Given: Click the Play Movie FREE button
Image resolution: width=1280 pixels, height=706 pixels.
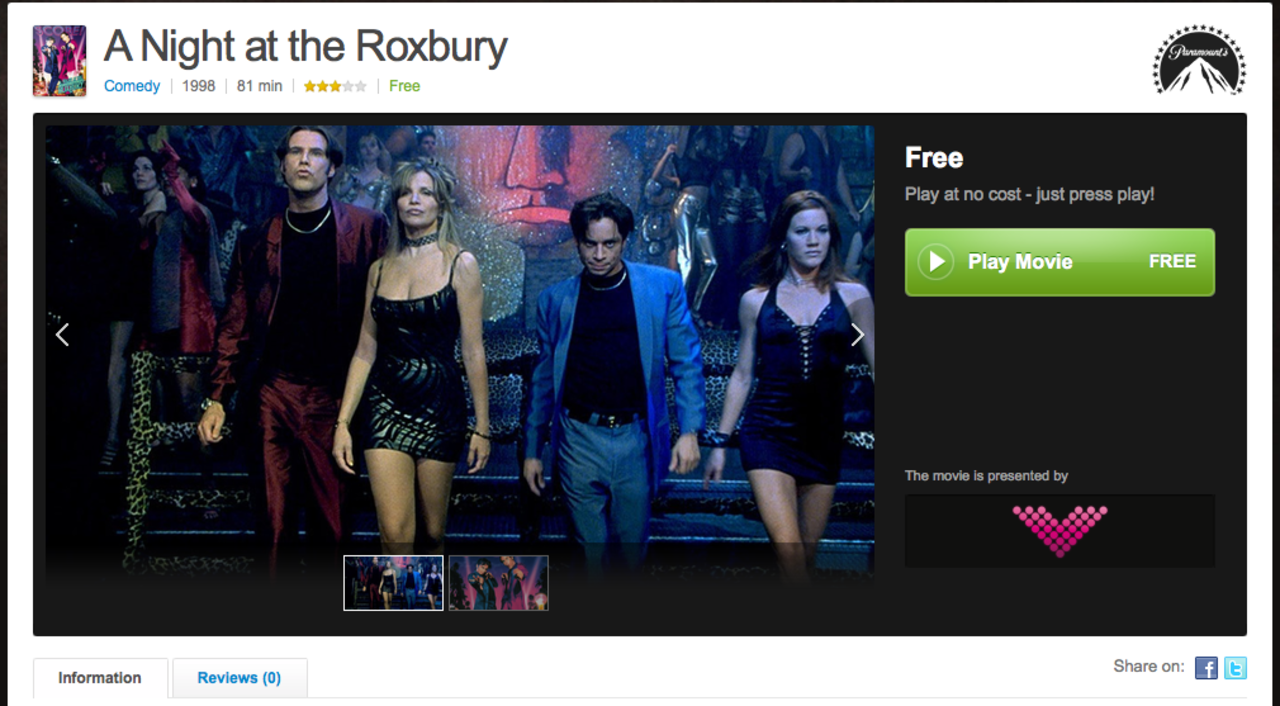Looking at the screenshot, I should point(1060,262).
